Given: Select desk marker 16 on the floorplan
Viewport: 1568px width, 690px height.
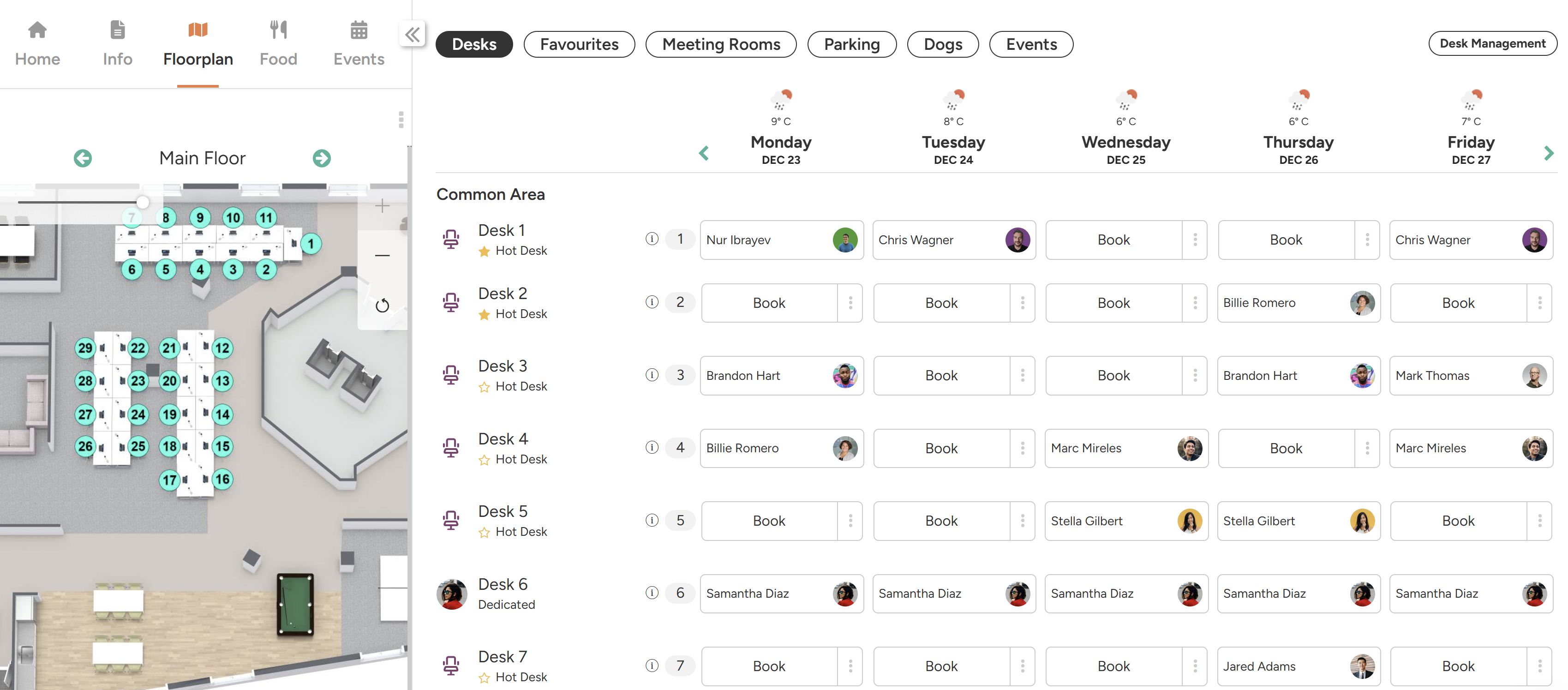Looking at the screenshot, I should pos(222,479).
